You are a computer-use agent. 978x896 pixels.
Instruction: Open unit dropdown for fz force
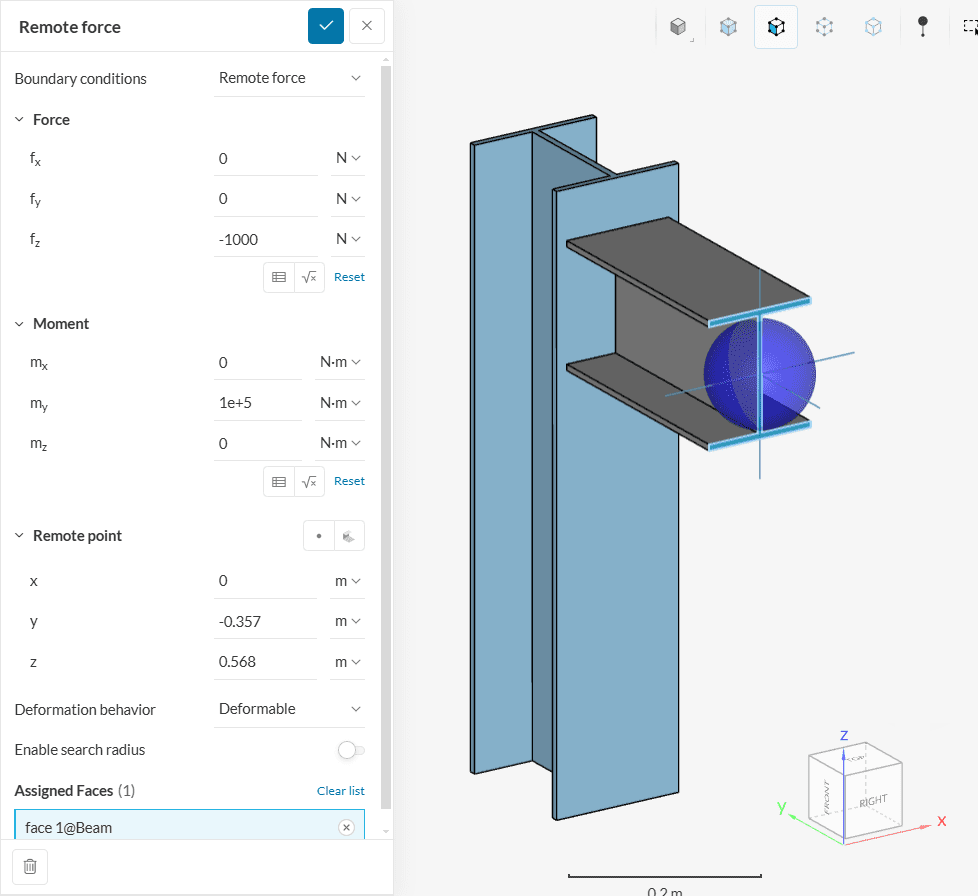point(348,239)
